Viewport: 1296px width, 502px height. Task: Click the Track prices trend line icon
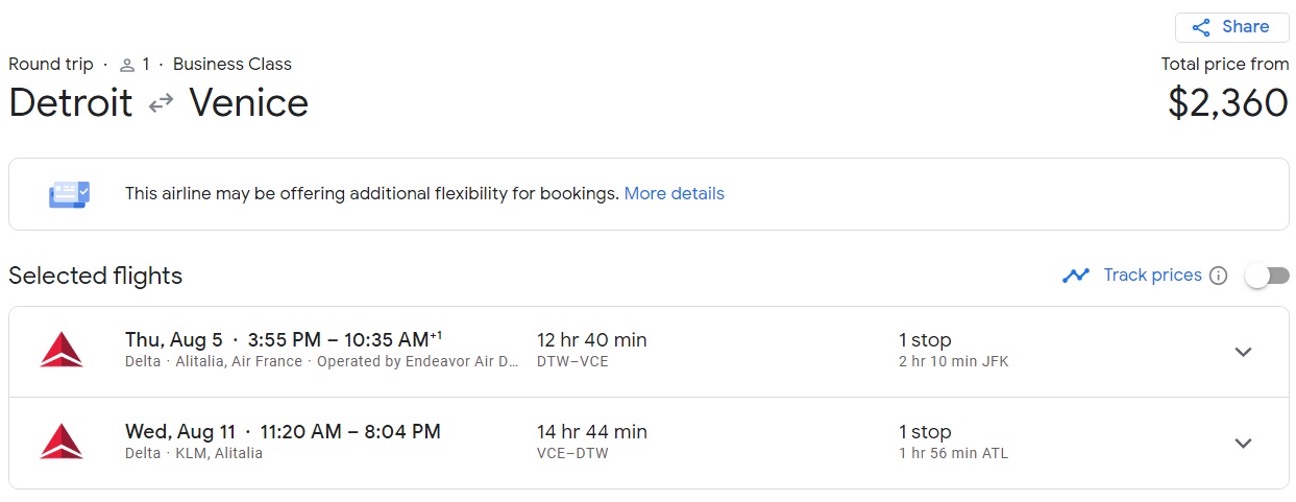[1076, 276]
